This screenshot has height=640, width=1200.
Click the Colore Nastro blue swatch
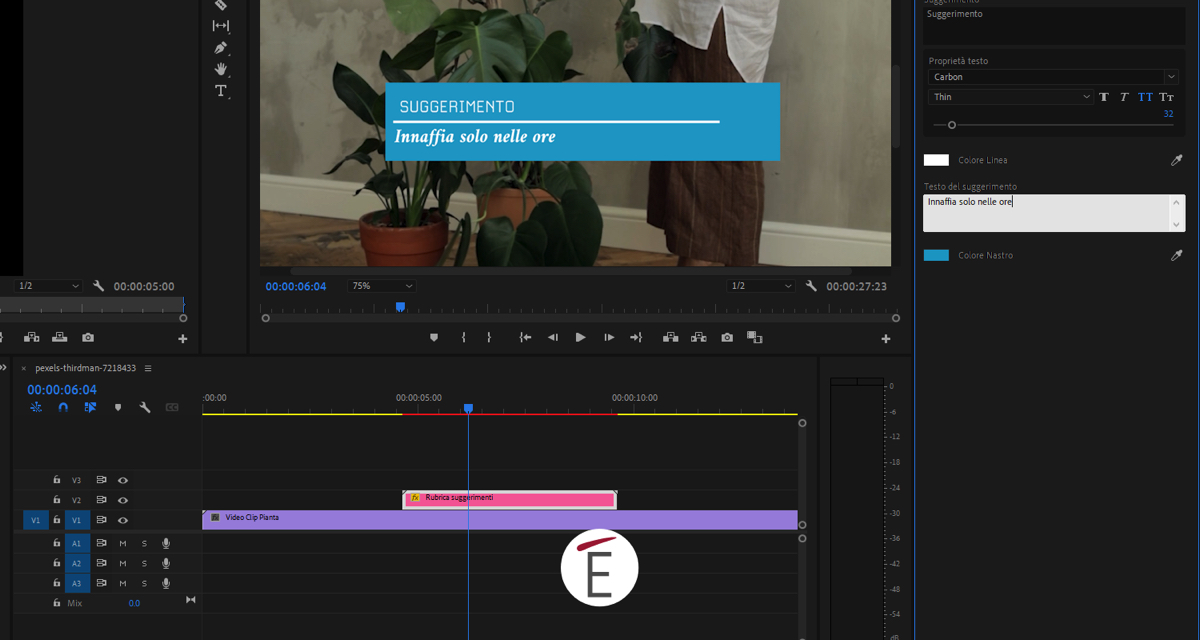click(936, 255)
